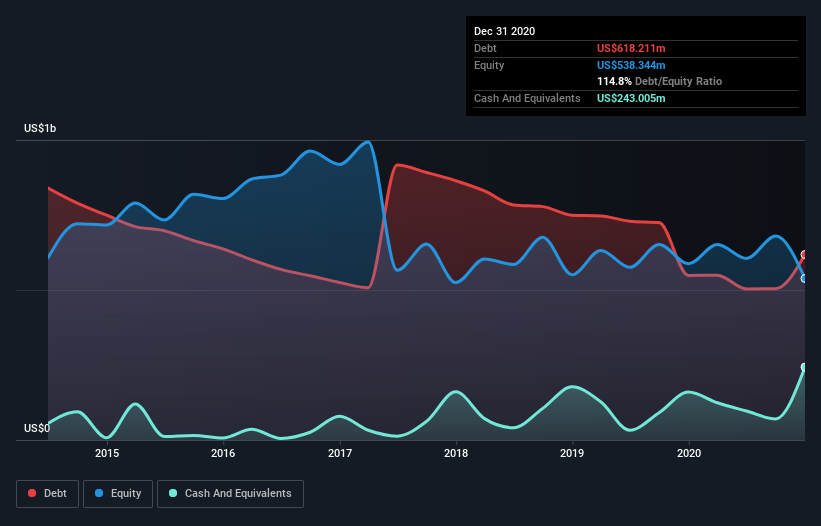The width and height of the screenshot is (821, 526).
Task: Click the US$538.344m equity value
Action: (631, 65)
